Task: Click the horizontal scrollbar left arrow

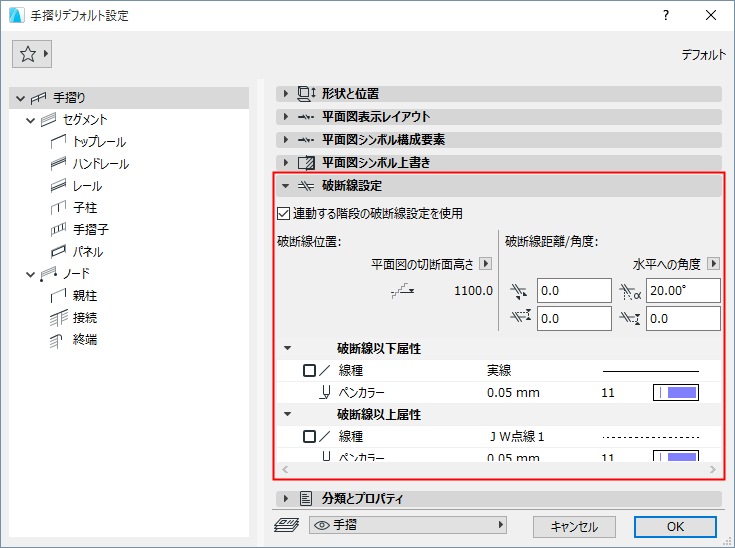Action: pos(285,469)
